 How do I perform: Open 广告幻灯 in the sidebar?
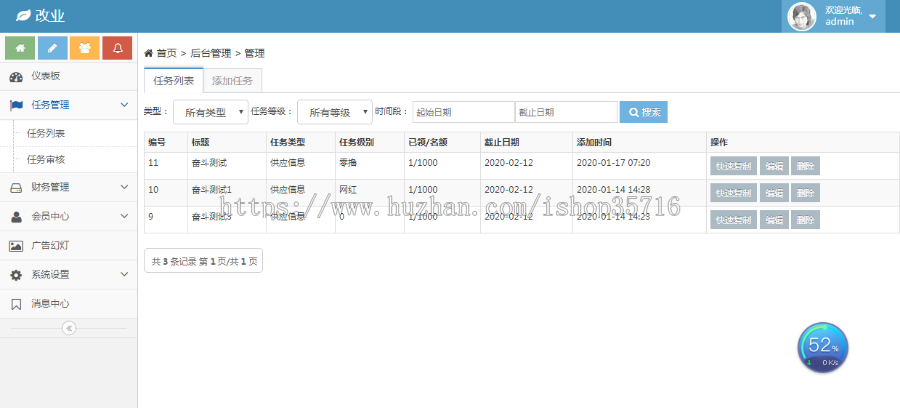pyautogui.click(x=49, y=245)
